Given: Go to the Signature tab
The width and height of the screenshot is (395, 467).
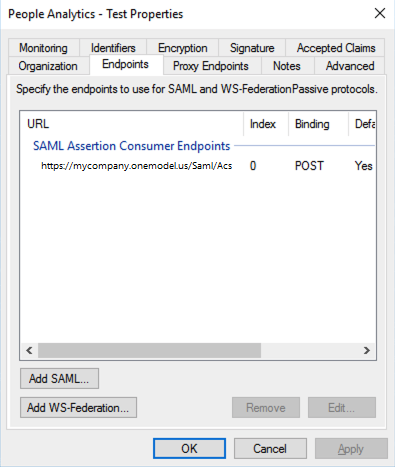Looking at the screenshot, I should point(252,48).
